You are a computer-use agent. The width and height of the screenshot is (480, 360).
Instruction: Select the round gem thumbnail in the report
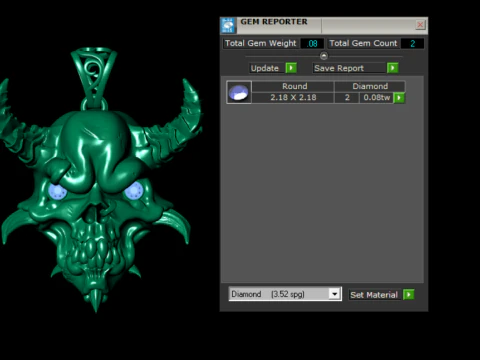click(239, 92)
